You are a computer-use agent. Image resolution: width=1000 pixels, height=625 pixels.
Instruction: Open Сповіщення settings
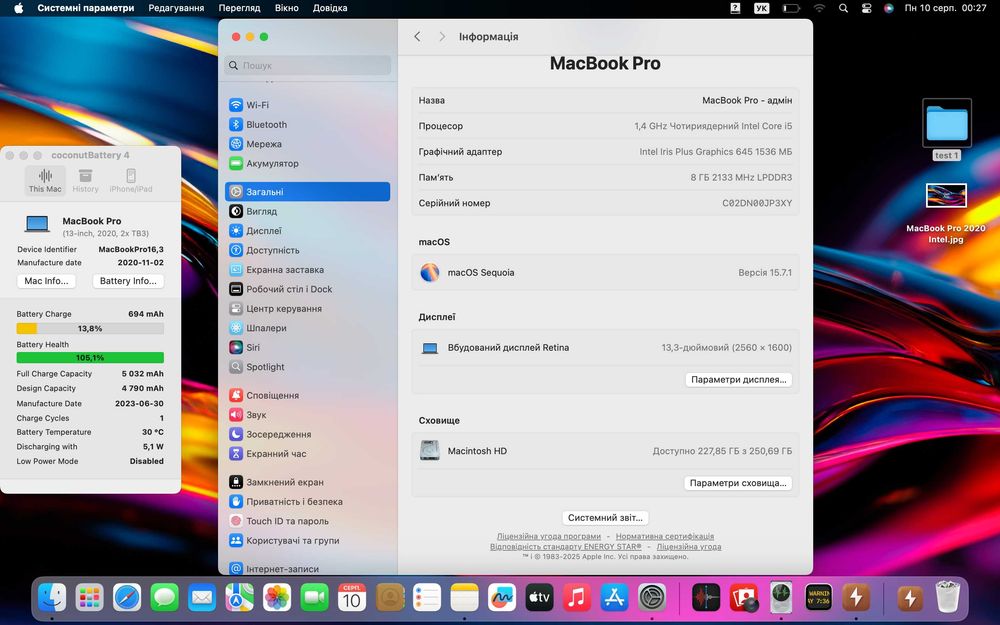tap(307, 395)
